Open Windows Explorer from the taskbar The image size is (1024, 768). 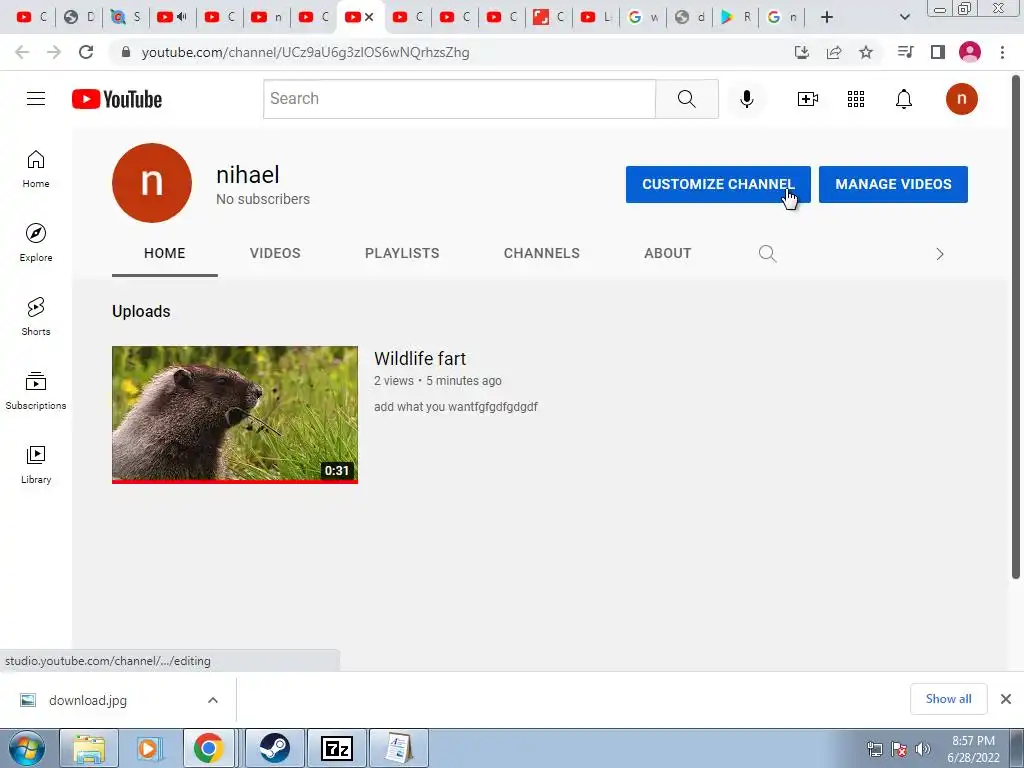click(x=89, y=748)
